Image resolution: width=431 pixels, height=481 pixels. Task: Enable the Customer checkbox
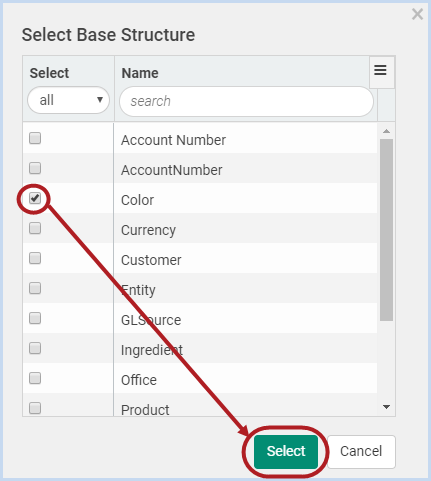(x=35, y=258)
